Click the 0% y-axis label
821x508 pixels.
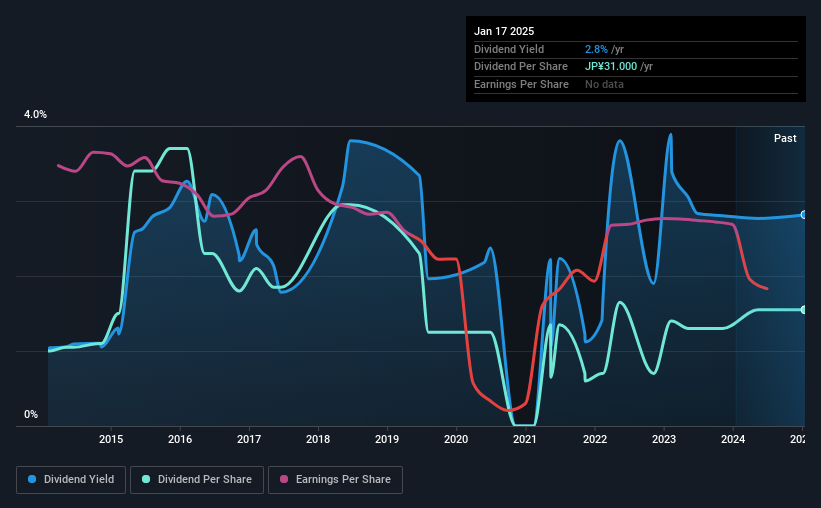click(x=31, y=414)
